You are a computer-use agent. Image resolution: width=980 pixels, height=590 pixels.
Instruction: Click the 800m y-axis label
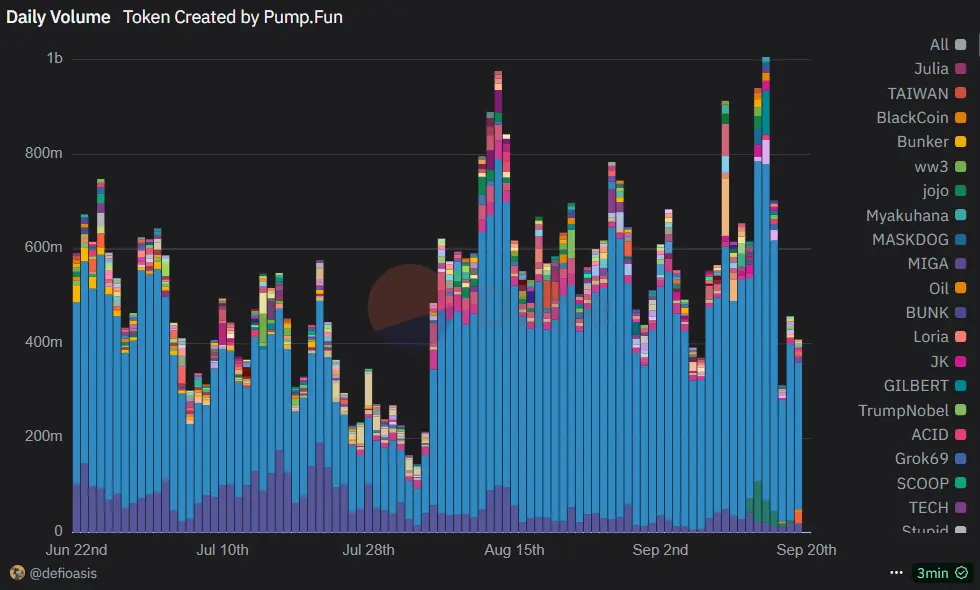tap(44, 153)
